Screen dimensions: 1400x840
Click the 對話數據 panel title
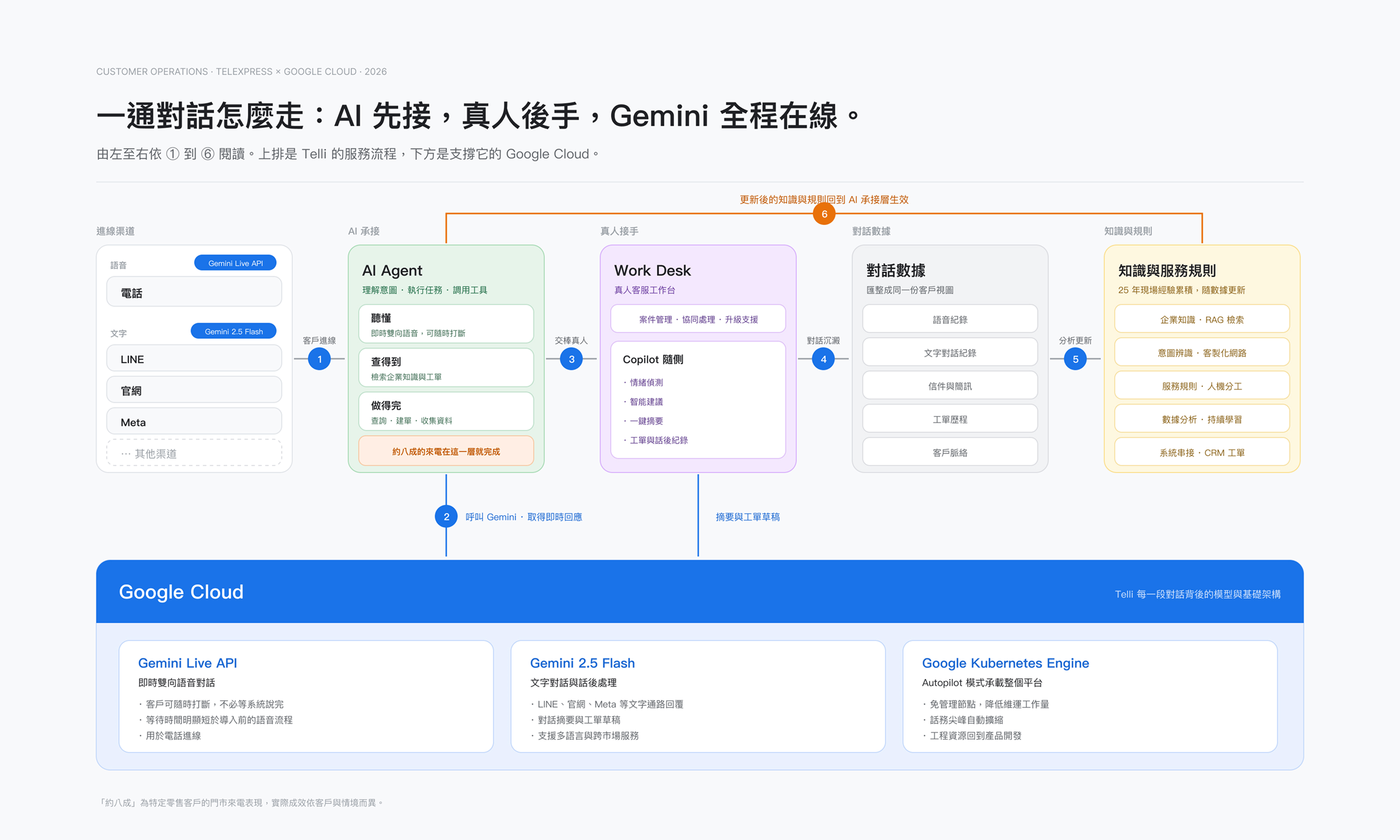[896, 271]
